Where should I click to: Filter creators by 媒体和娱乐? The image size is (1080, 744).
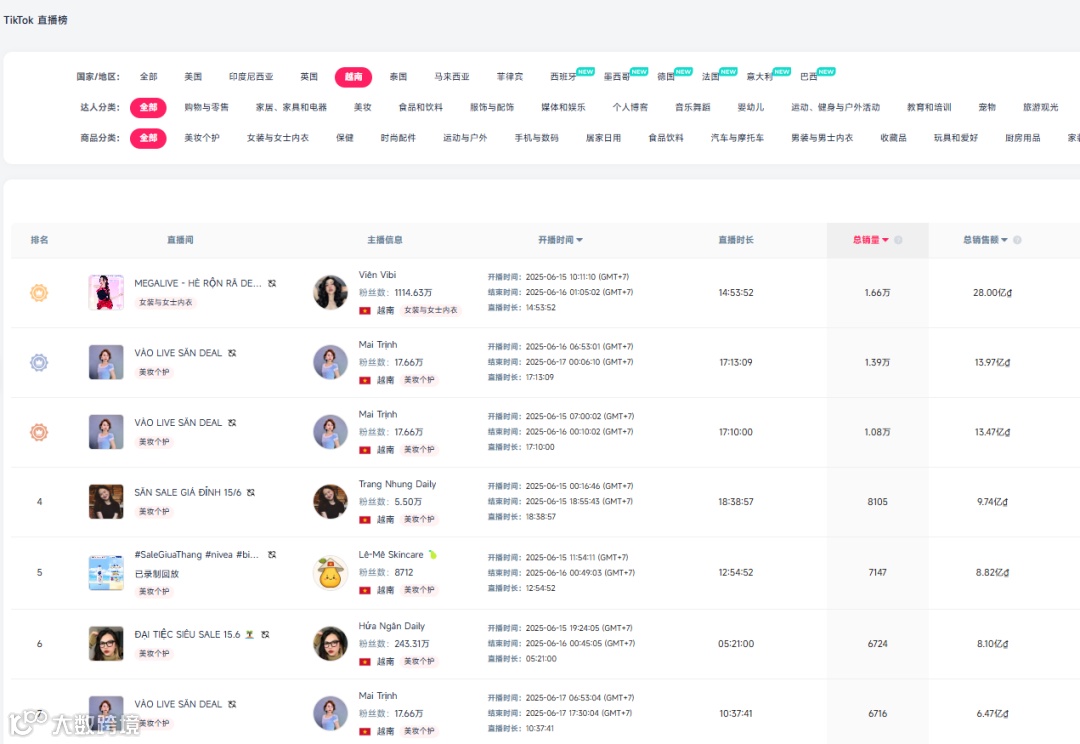point(563,107)
